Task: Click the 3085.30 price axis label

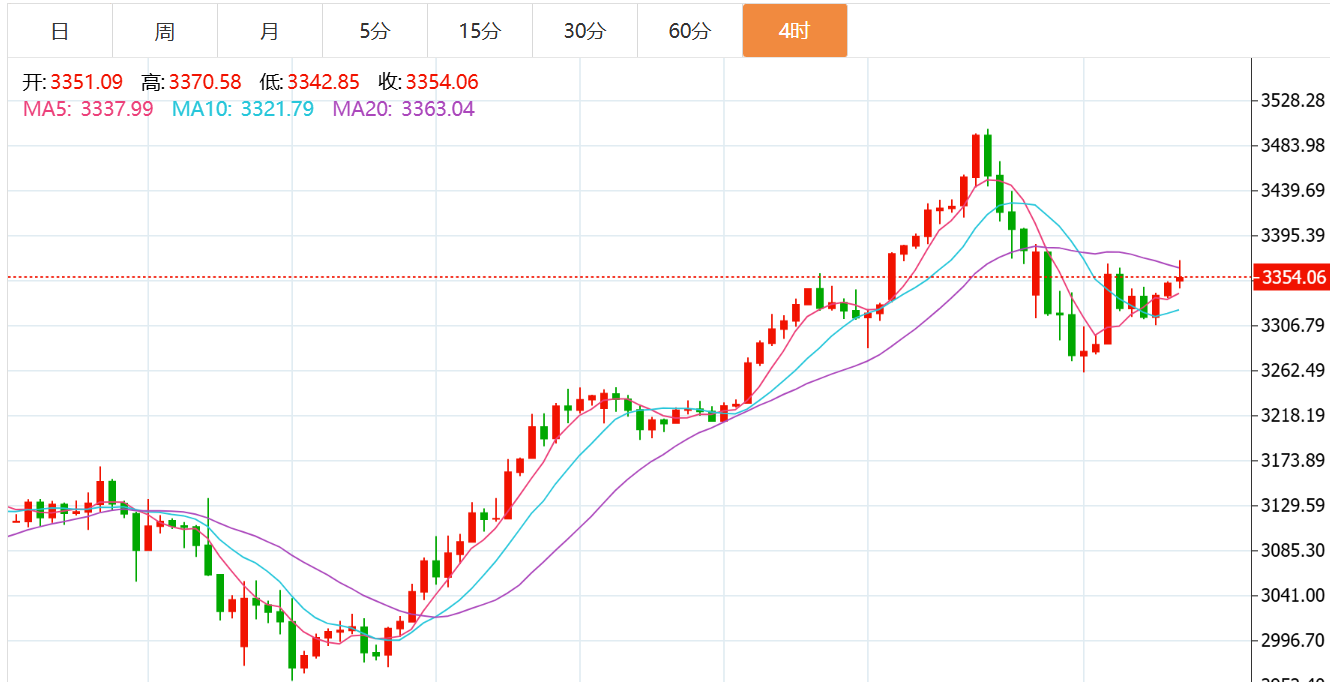Action: 1293,550
